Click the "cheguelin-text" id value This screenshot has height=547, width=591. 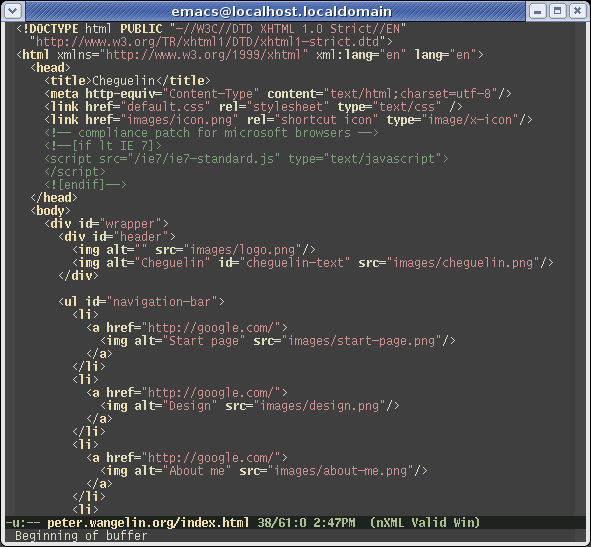295,263
